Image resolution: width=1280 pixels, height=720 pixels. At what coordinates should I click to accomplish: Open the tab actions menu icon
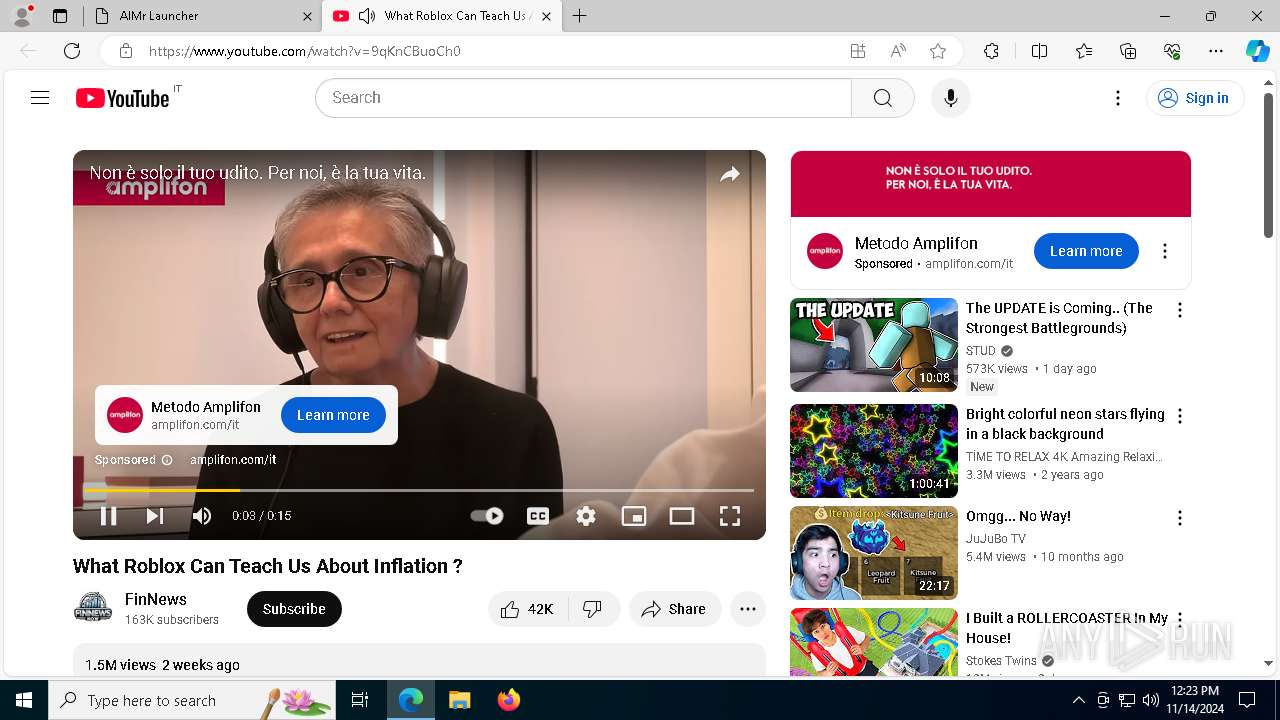click(x=60, y=16)
